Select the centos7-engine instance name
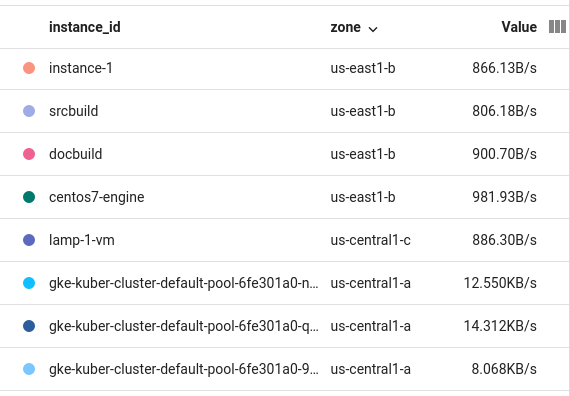The height and width of the screenshot is (396, 570). (x=97, y=197)
